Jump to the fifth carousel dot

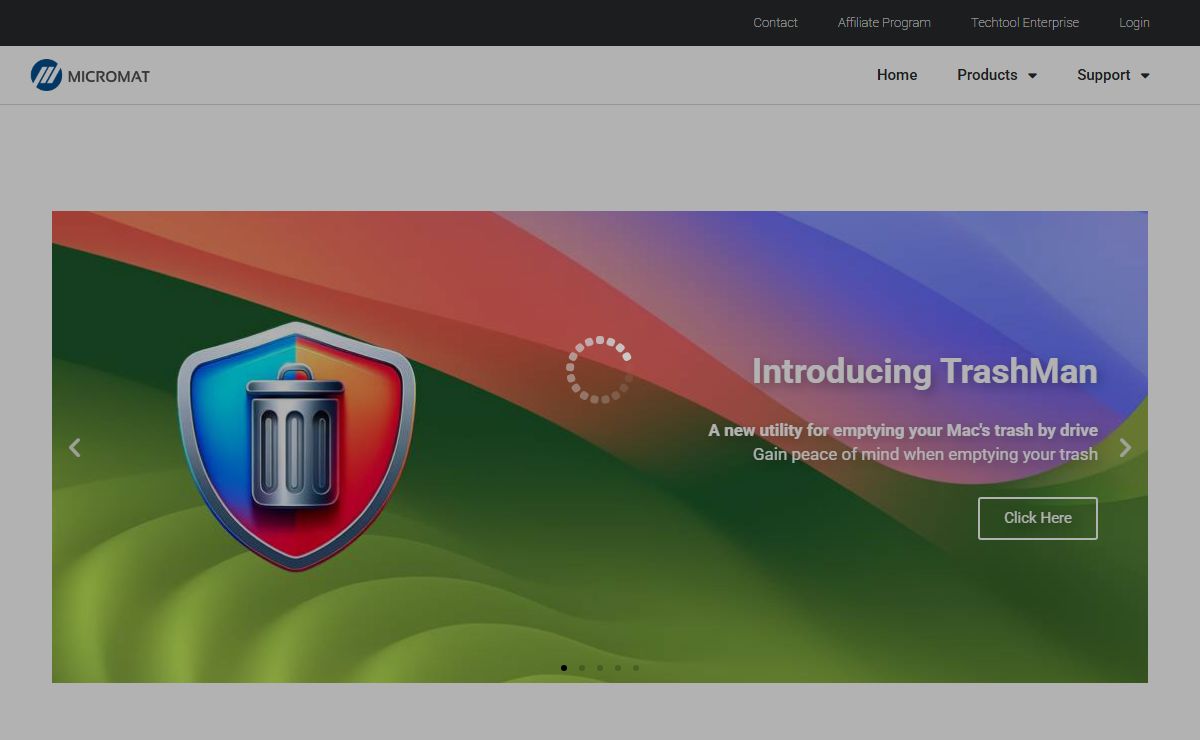(636, 668)
